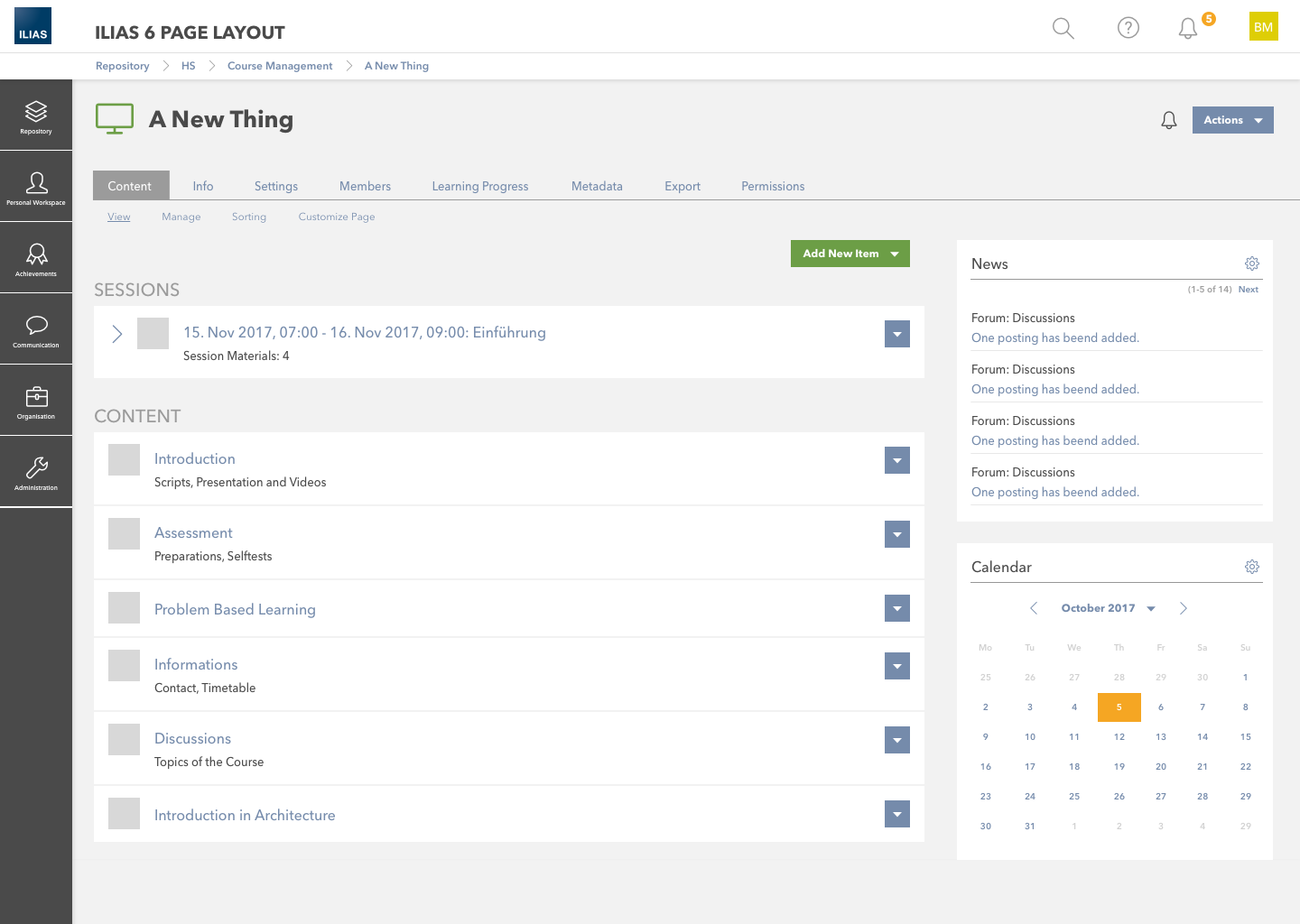Expand the Einführung session row

117,334
